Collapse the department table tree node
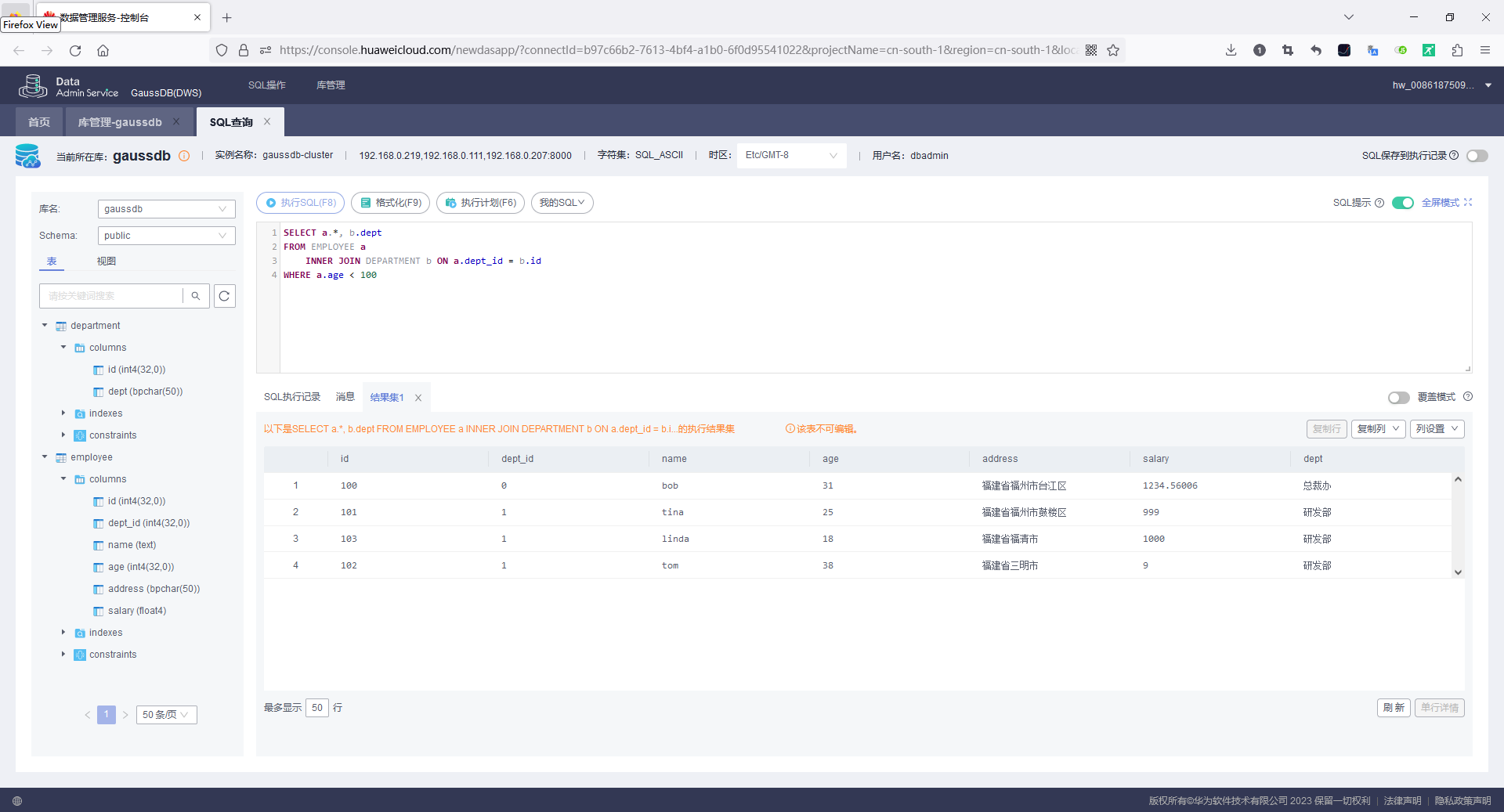This screenshot has width=1504, height=812. 45,326
